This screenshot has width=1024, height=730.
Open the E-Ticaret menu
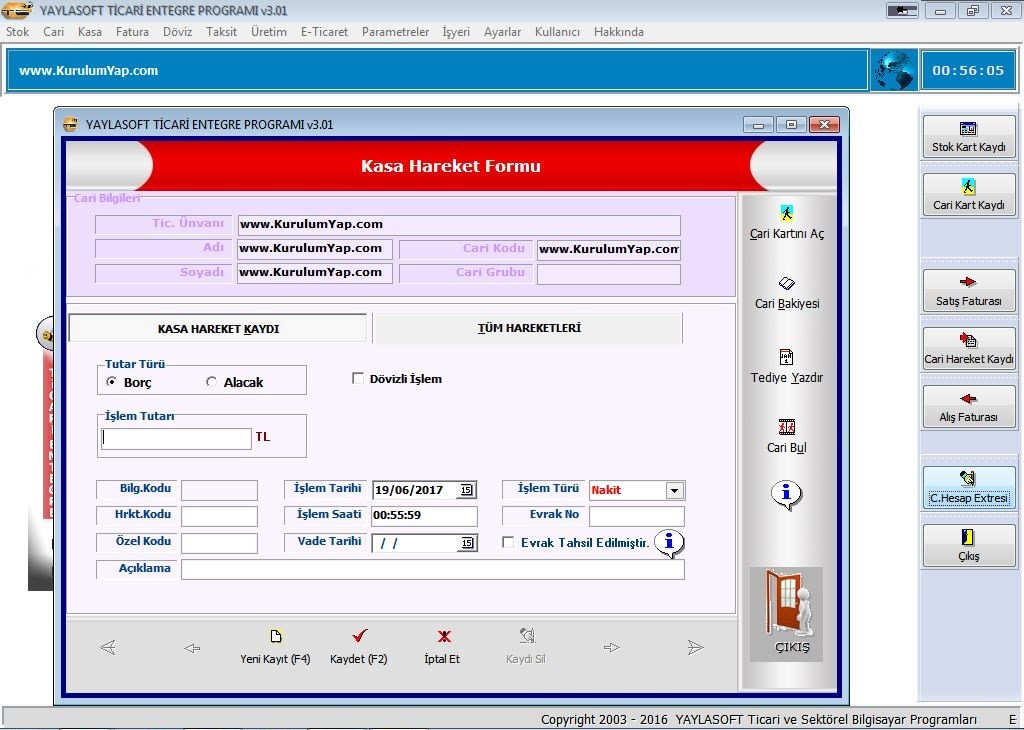pyautogui.click(x=325, y=31)
